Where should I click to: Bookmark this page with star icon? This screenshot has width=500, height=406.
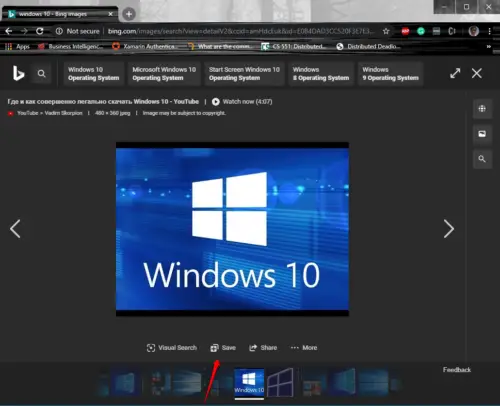point(386,31)
